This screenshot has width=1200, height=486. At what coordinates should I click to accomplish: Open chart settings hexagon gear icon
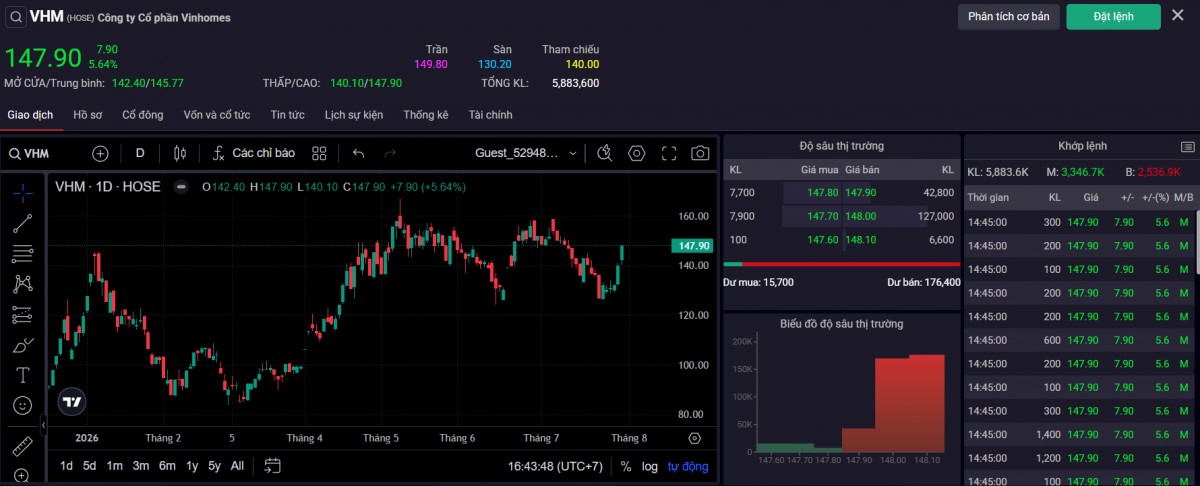tap(637, 153)
